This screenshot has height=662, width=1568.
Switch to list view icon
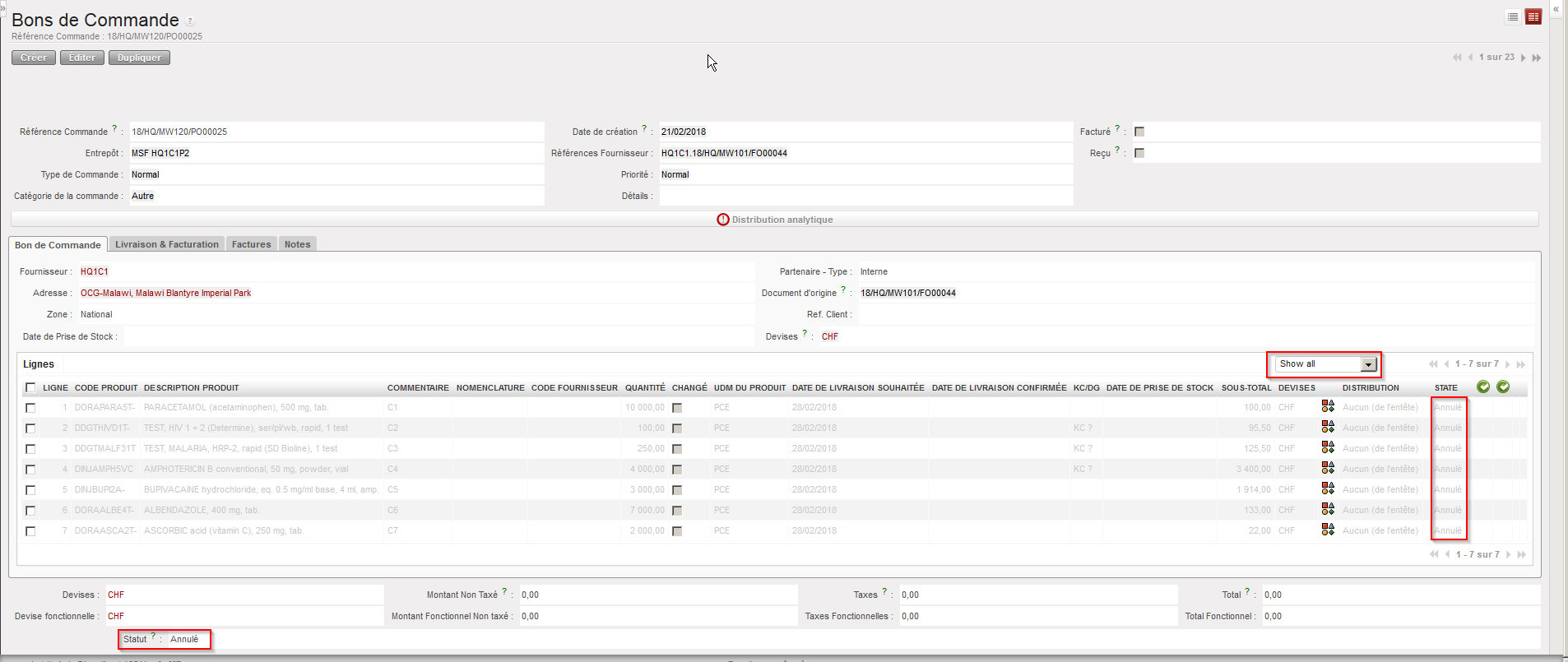(x=1513, y=16)
